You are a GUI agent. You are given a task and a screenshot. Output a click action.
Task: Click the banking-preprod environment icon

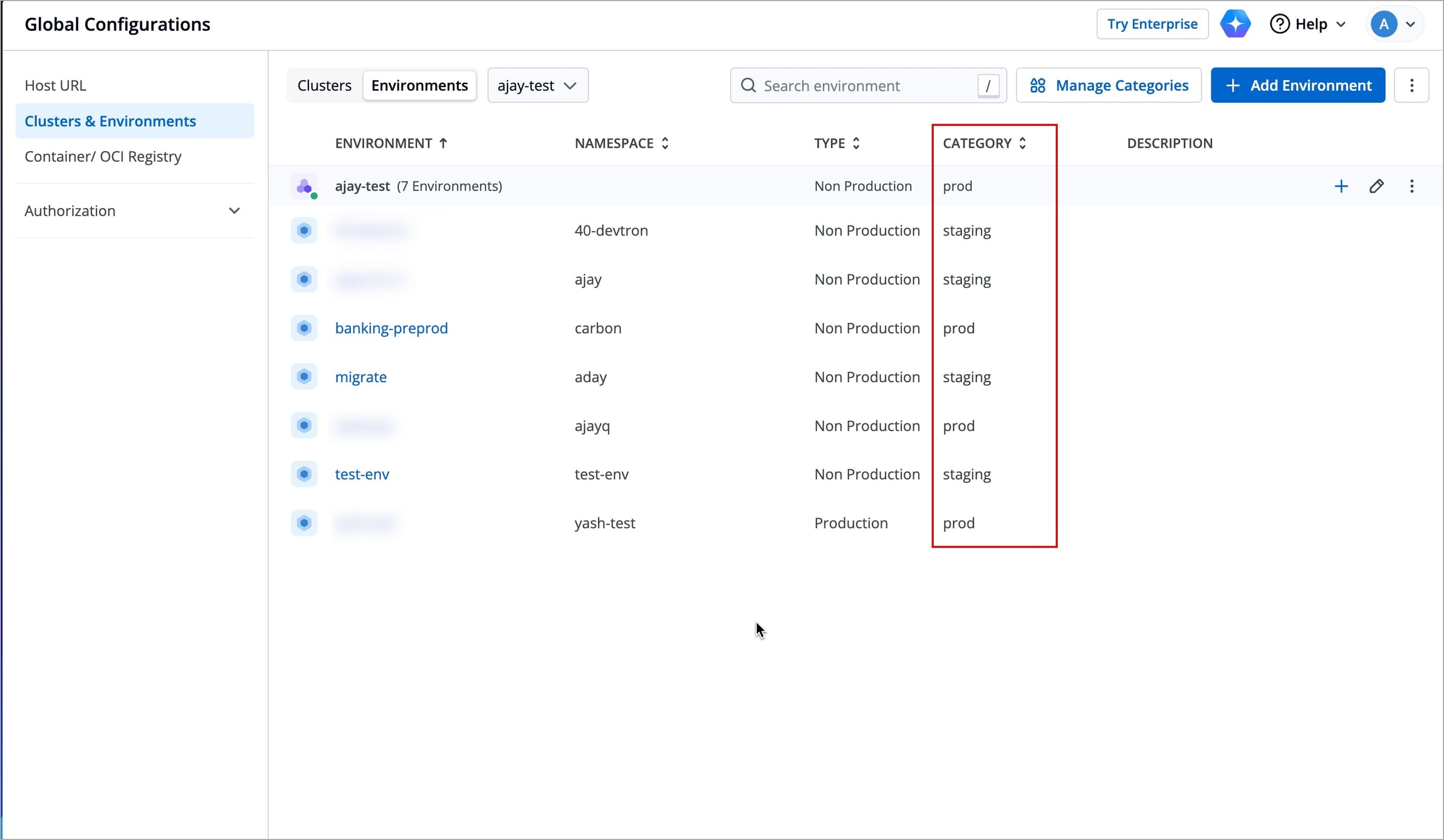tap(304, 328)
